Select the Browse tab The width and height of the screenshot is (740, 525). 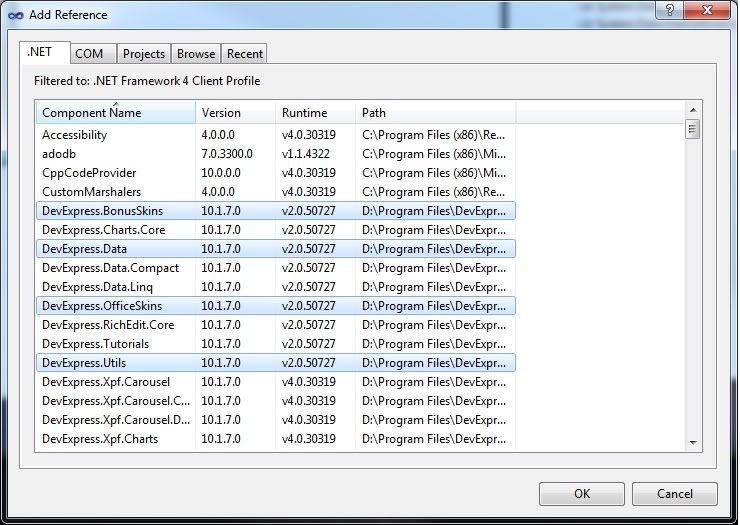click(x=196, y=54)
